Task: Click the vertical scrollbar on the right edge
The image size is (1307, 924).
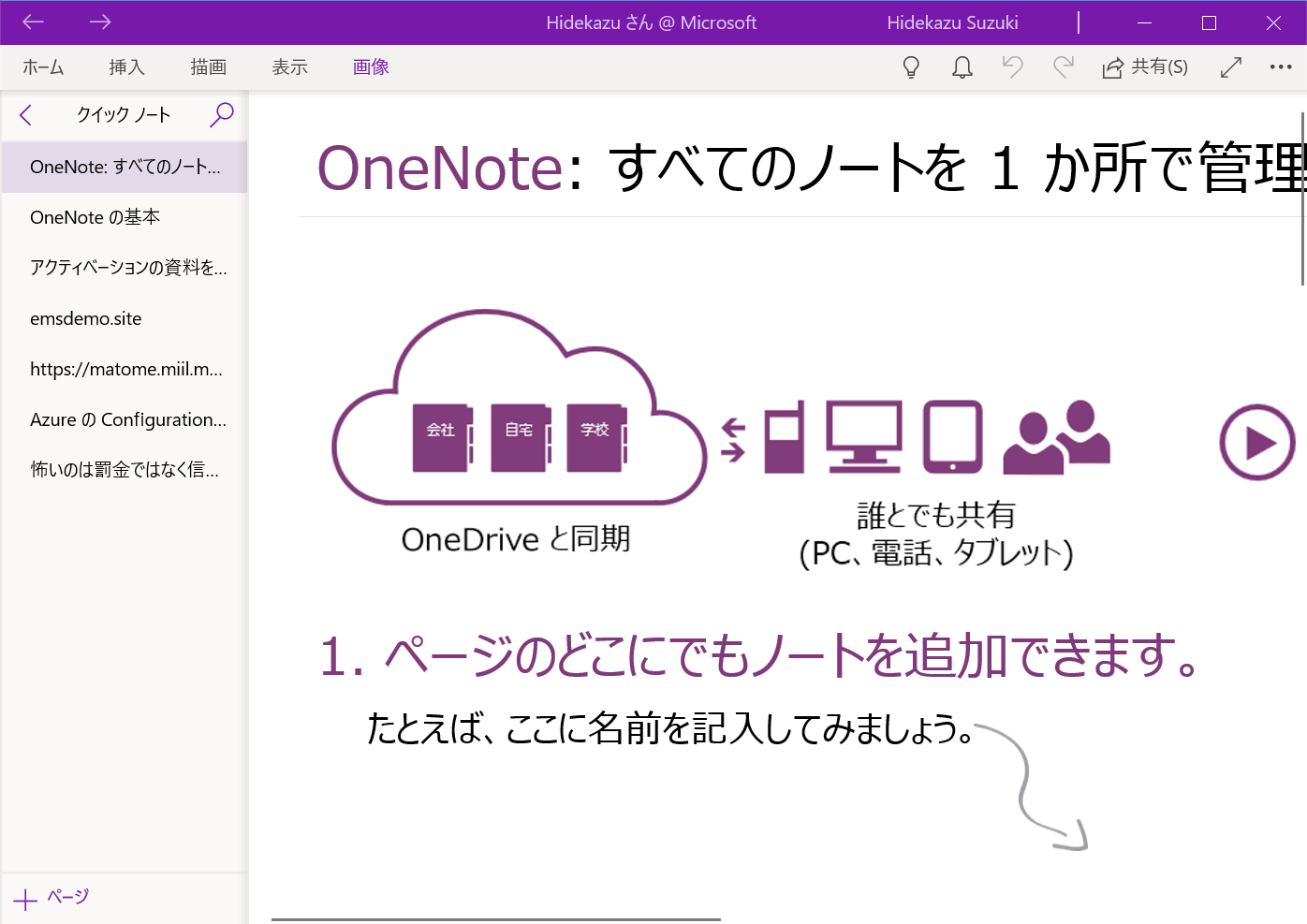Action: coord(1302,198)
